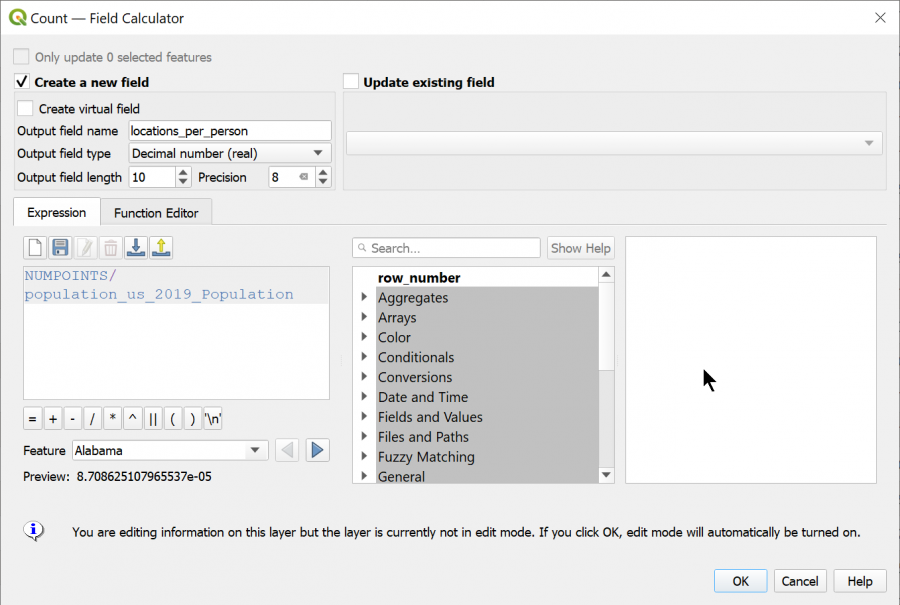The image size is (900, 605).
Task: Check Update existing field
Action: (x=351, y=82)
